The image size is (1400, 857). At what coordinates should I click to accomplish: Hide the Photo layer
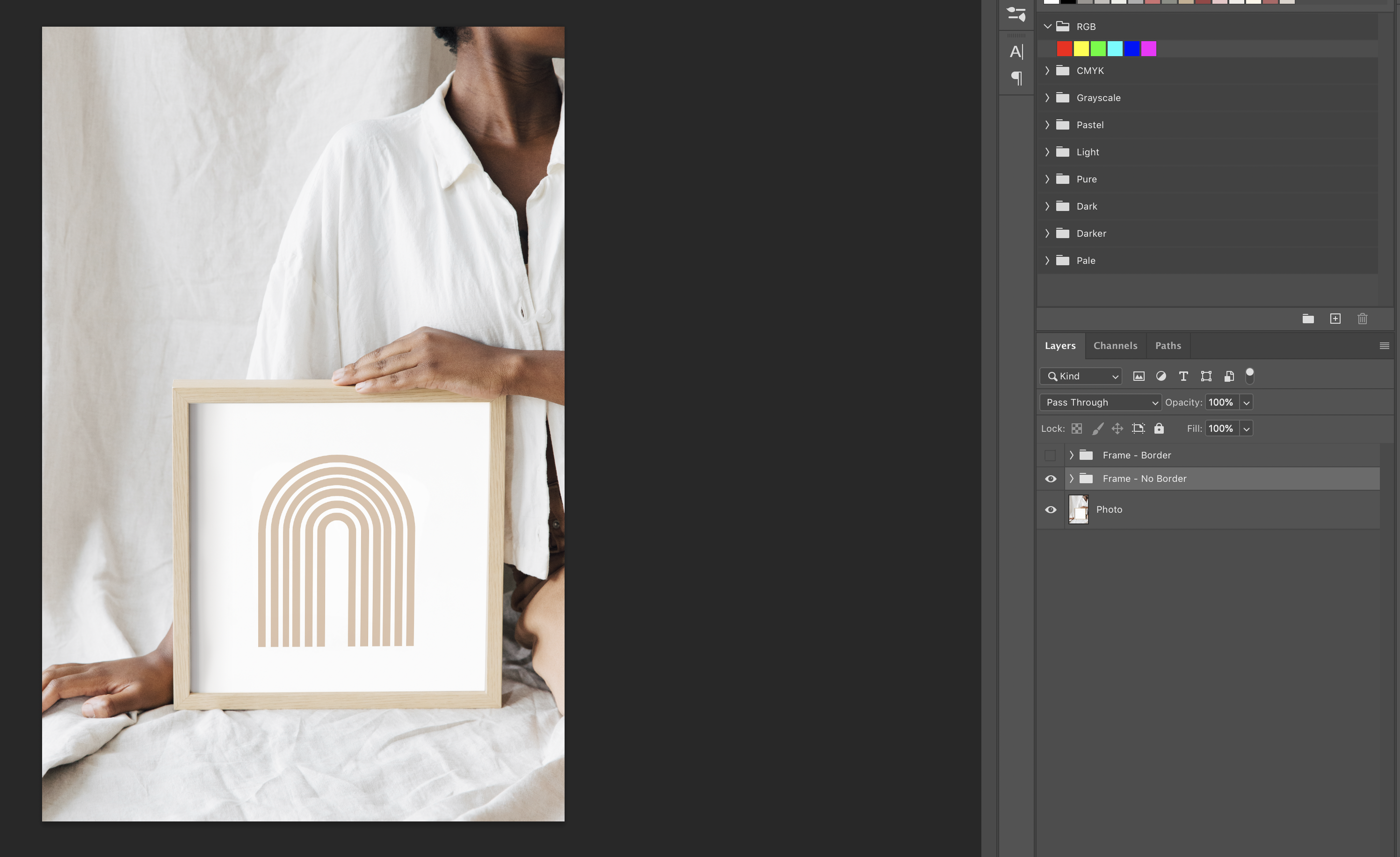1050,510
